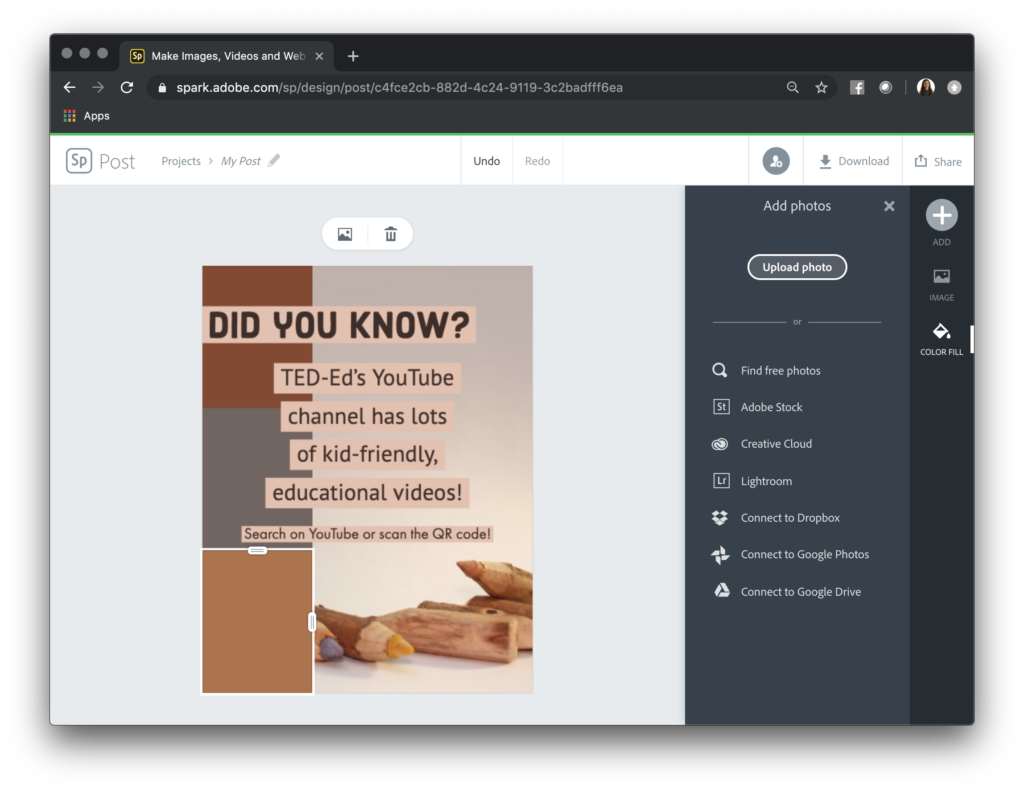1024x791 pixels.
Task: Click the Add plus icon
Action: coord(941,214)
